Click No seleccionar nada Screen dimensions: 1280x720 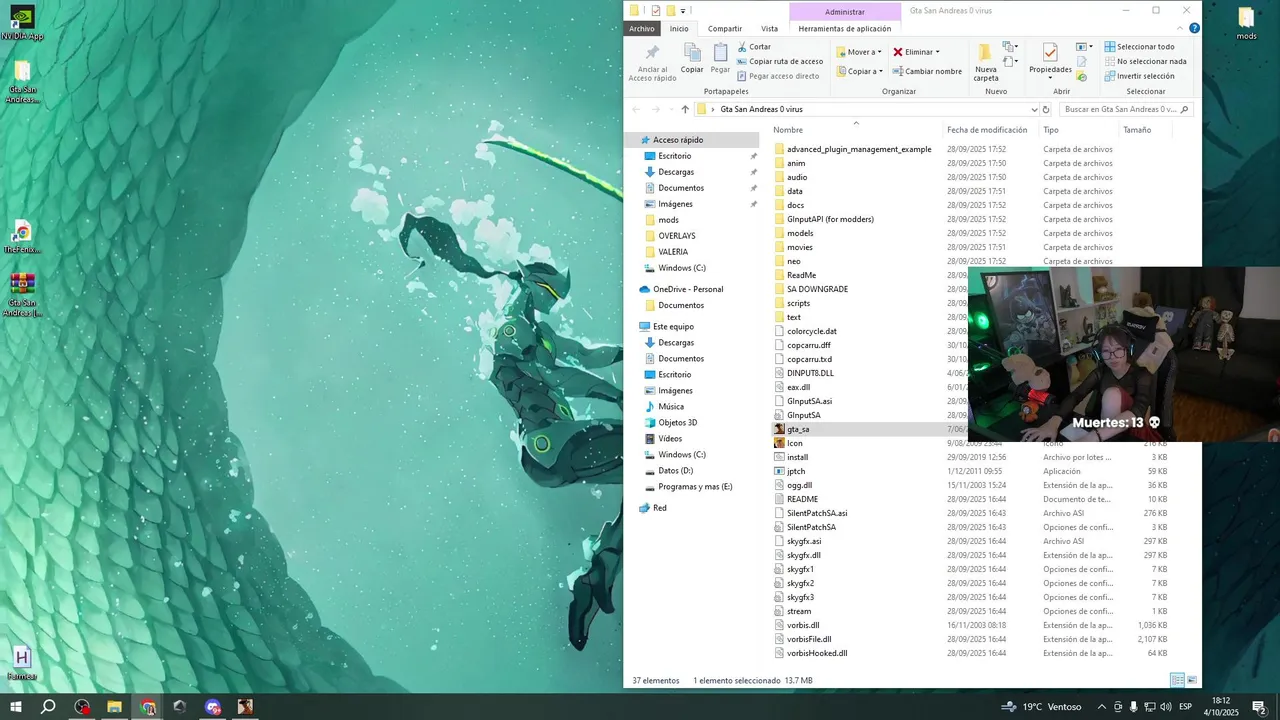click(1145, 61)
